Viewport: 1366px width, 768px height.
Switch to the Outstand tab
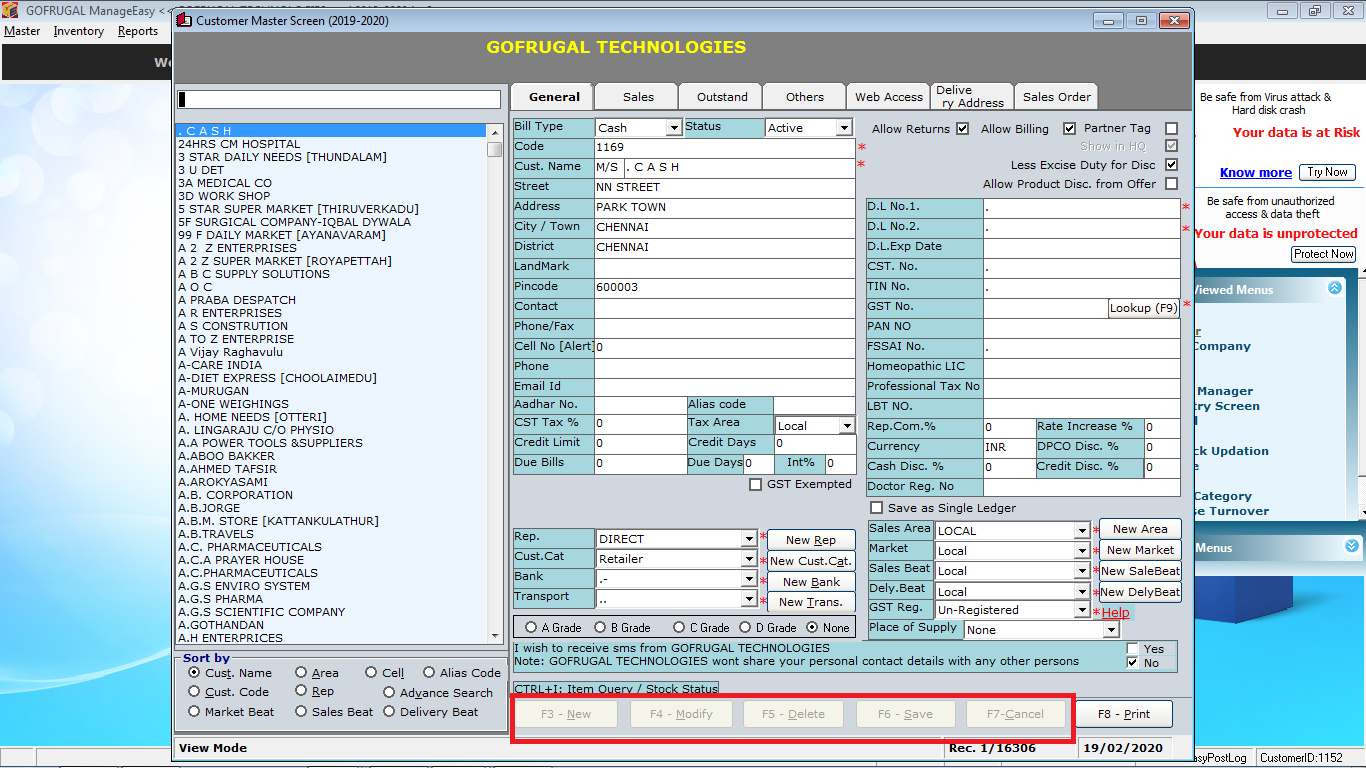tap(721, 97)
